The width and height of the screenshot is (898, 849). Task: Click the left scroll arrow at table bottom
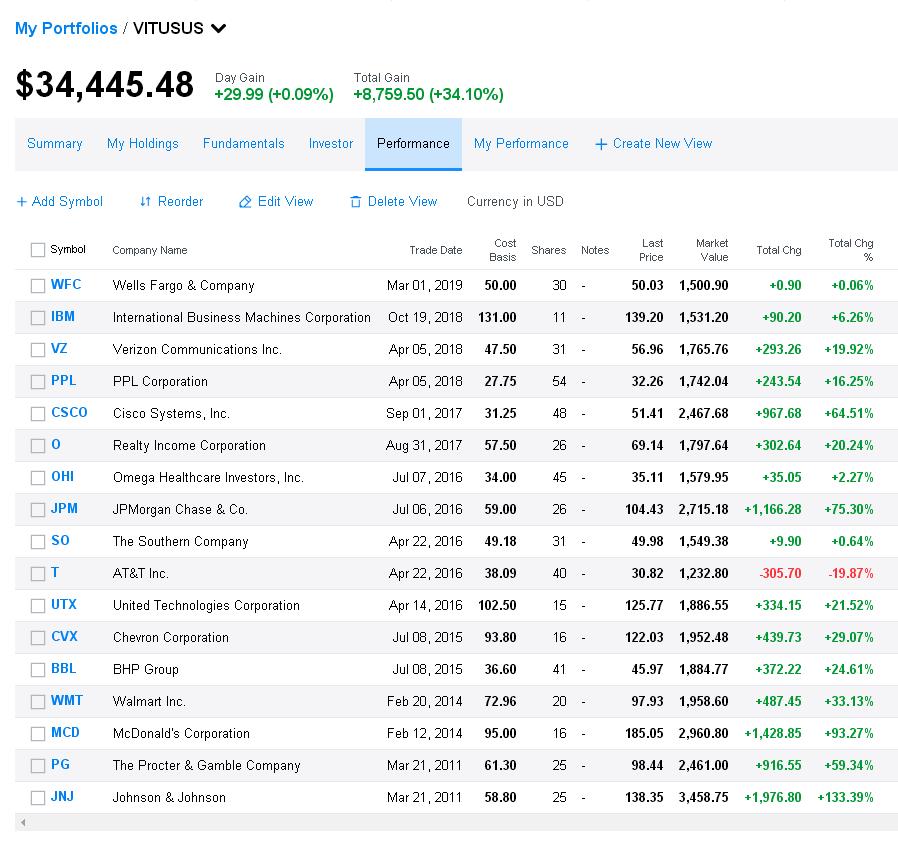tap(23, 822)
